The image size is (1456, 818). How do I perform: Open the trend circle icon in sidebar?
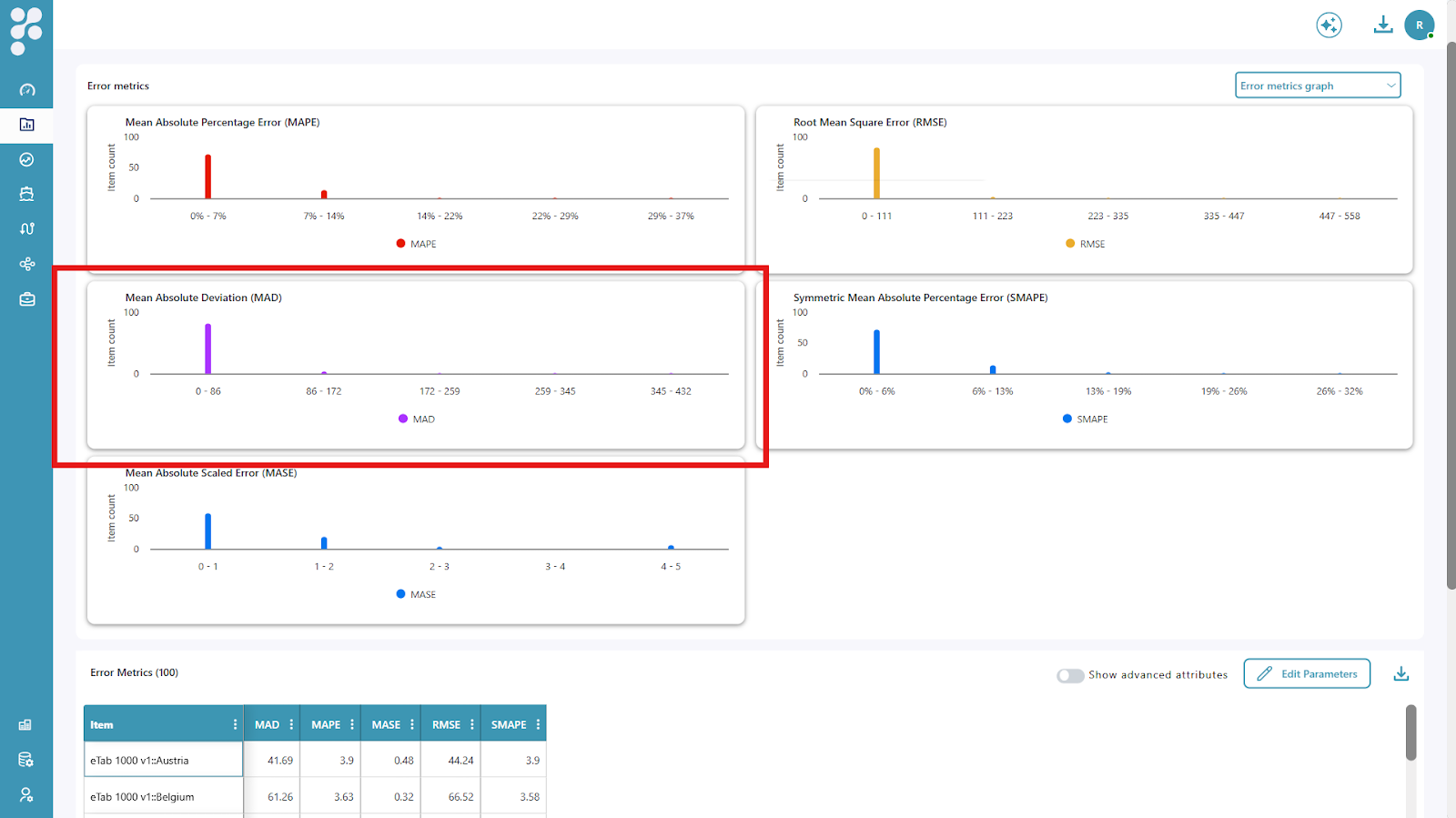tap(26, 159)
